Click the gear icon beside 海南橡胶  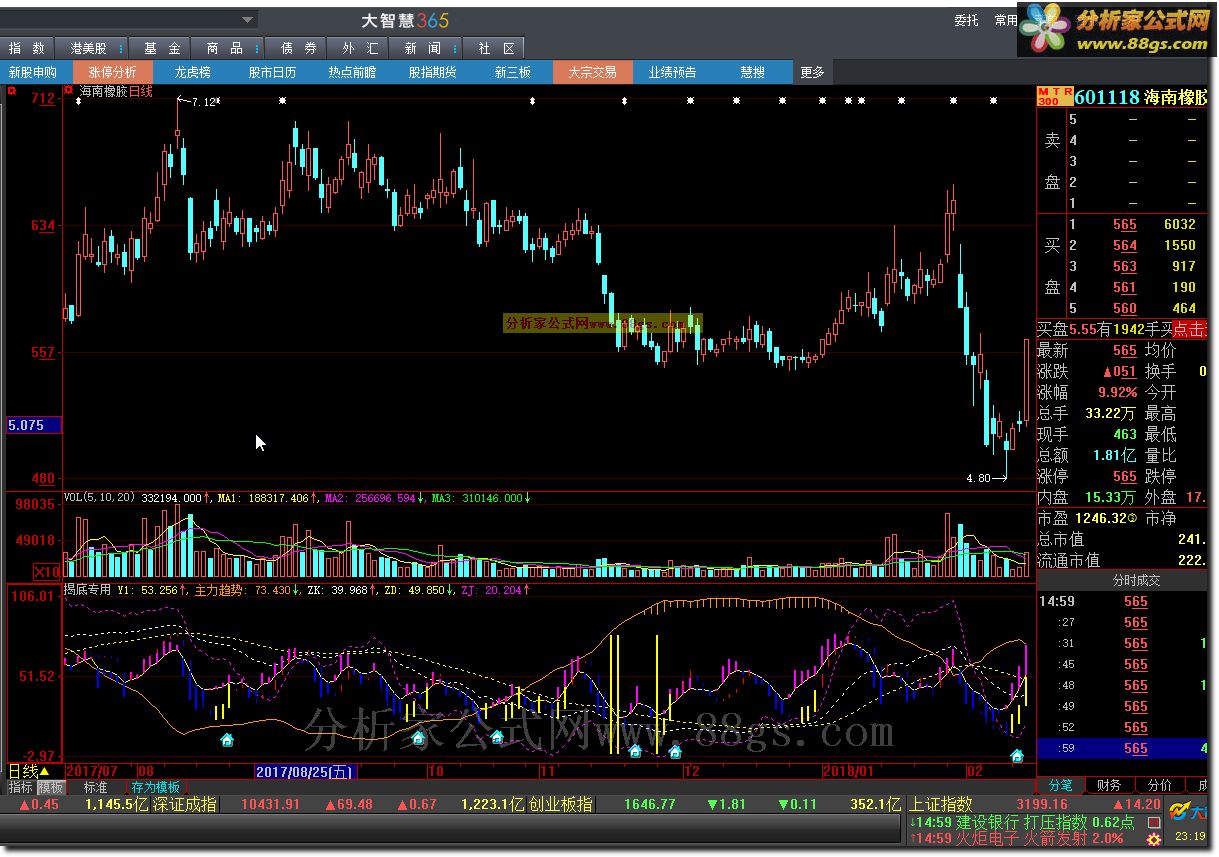pos(70,91)
